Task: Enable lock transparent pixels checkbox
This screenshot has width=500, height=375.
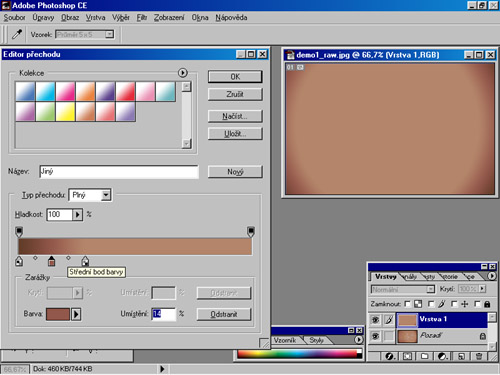Action: tap(407, 304)
